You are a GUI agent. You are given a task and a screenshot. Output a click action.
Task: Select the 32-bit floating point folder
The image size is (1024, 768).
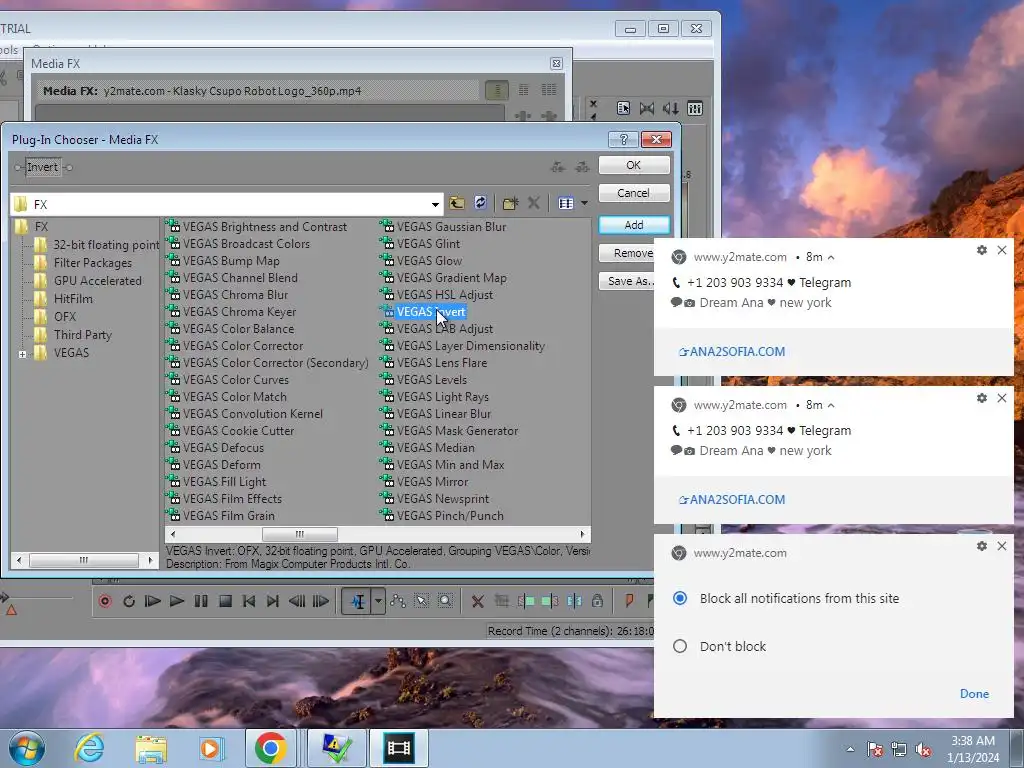point(106,245)
